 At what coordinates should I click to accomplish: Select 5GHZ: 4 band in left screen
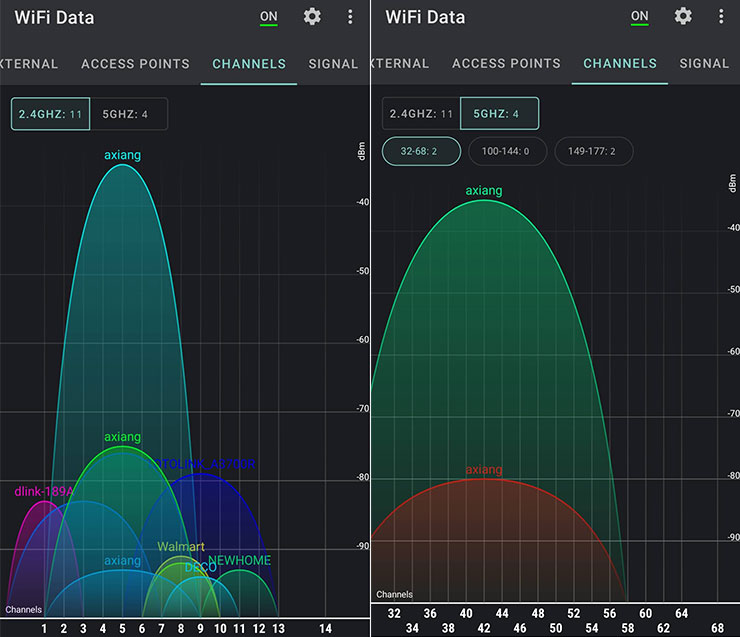click(x=129, y=114)
